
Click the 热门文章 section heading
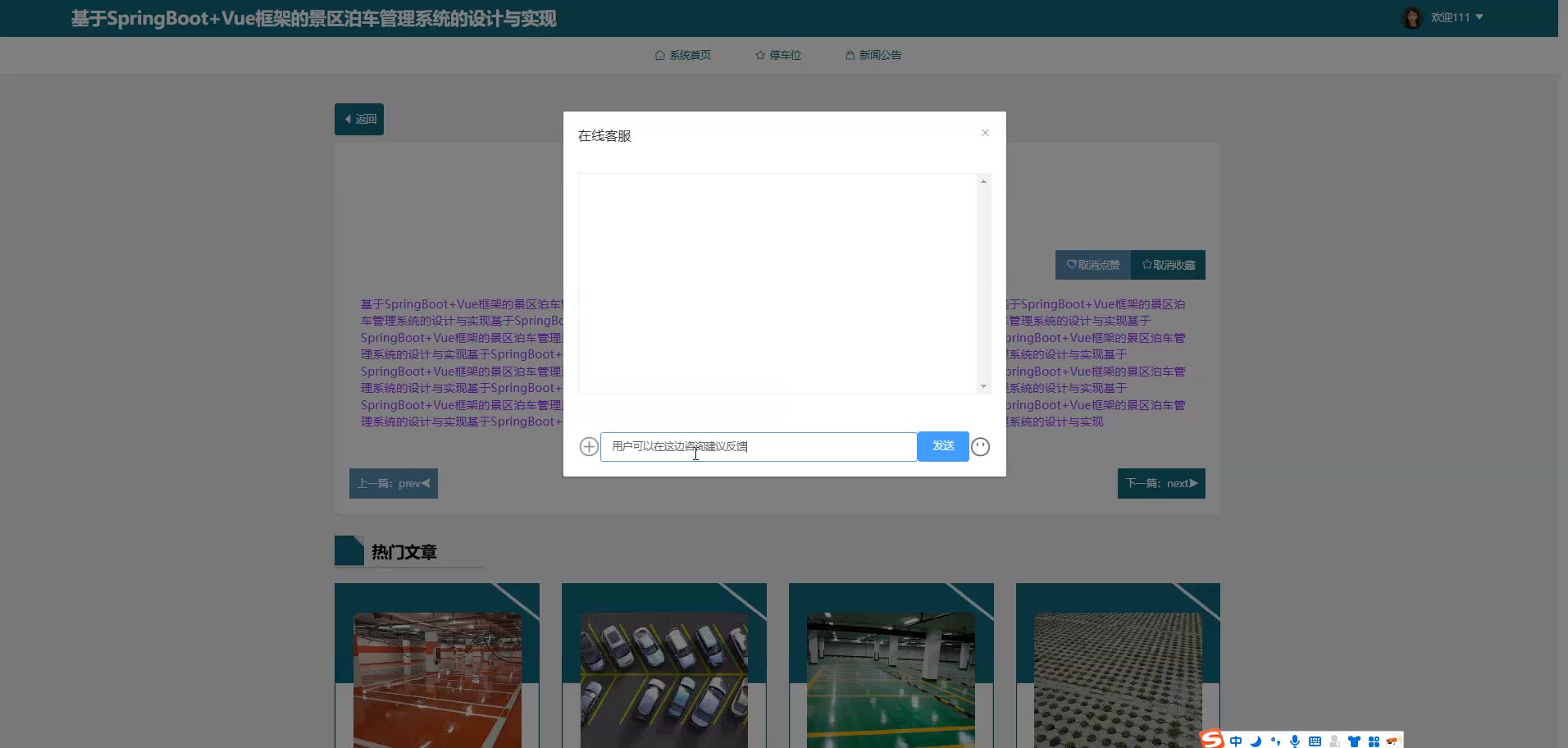point(404,552)
